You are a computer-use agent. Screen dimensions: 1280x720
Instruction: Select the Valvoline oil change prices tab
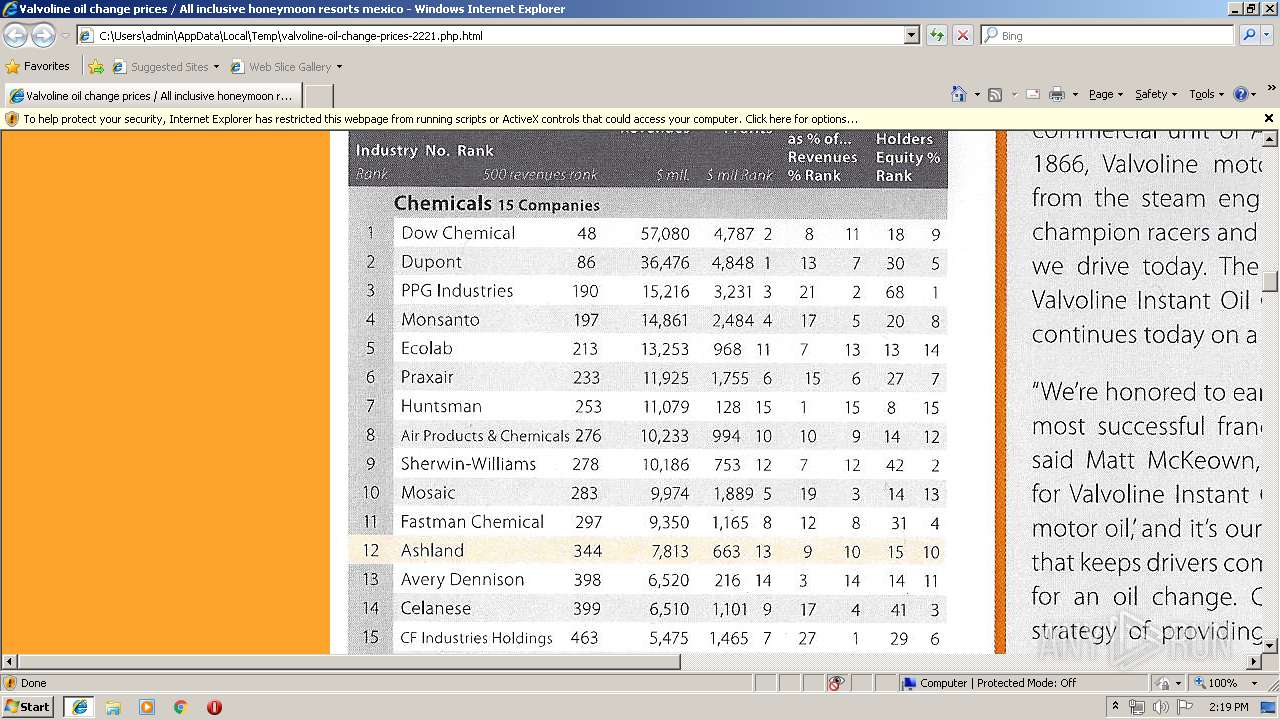(152, 96)
